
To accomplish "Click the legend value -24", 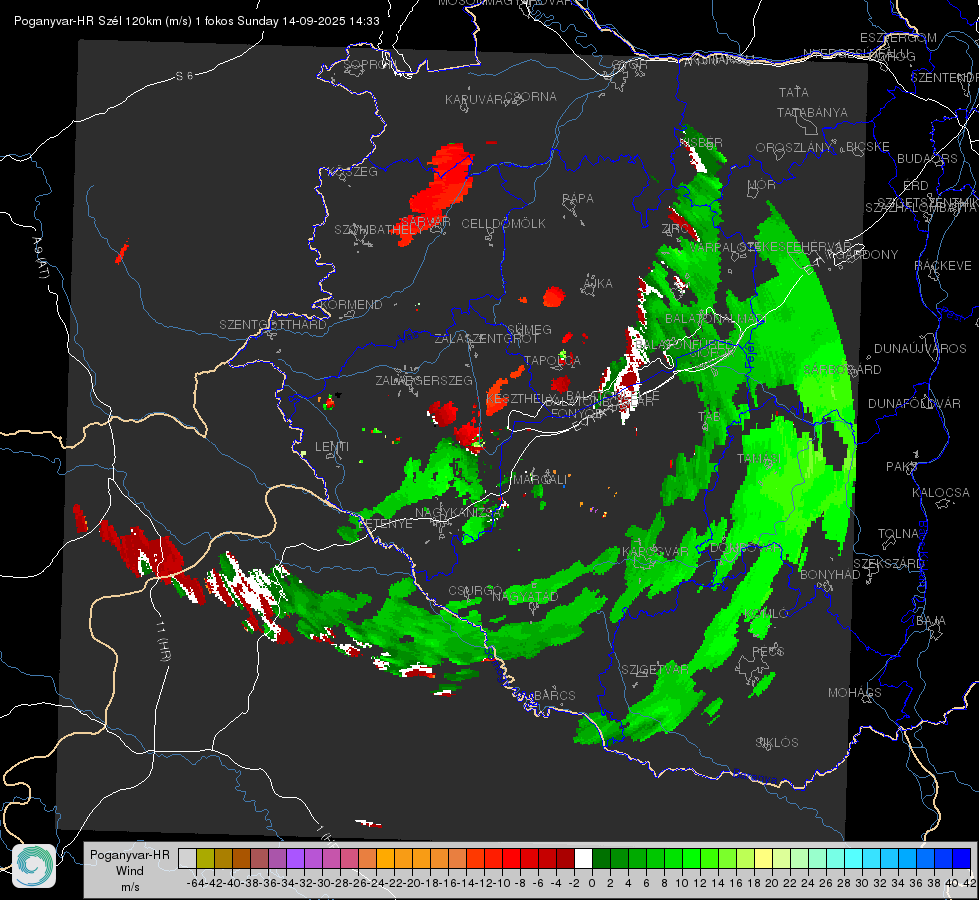I will 376,883.
